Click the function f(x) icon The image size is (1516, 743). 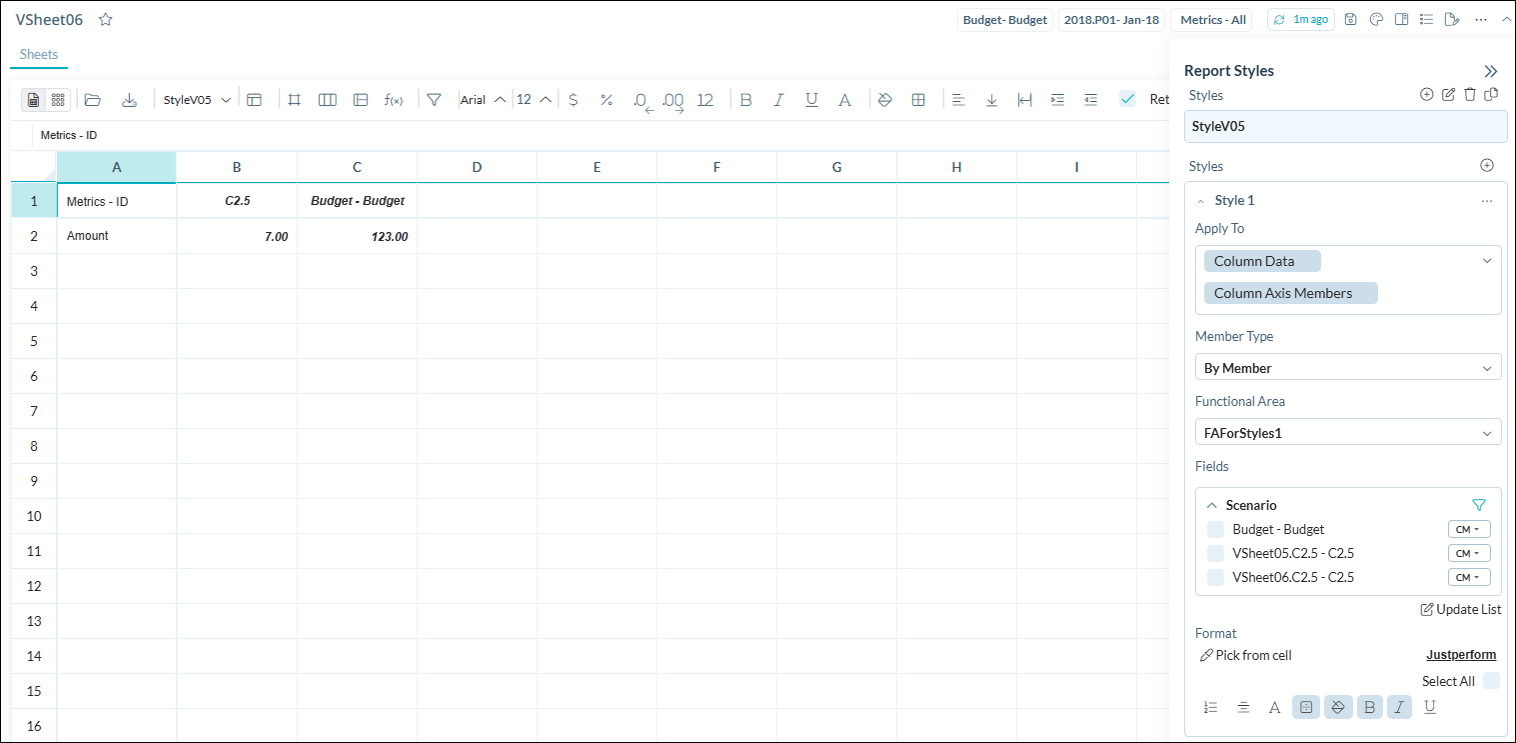point(393,100)
